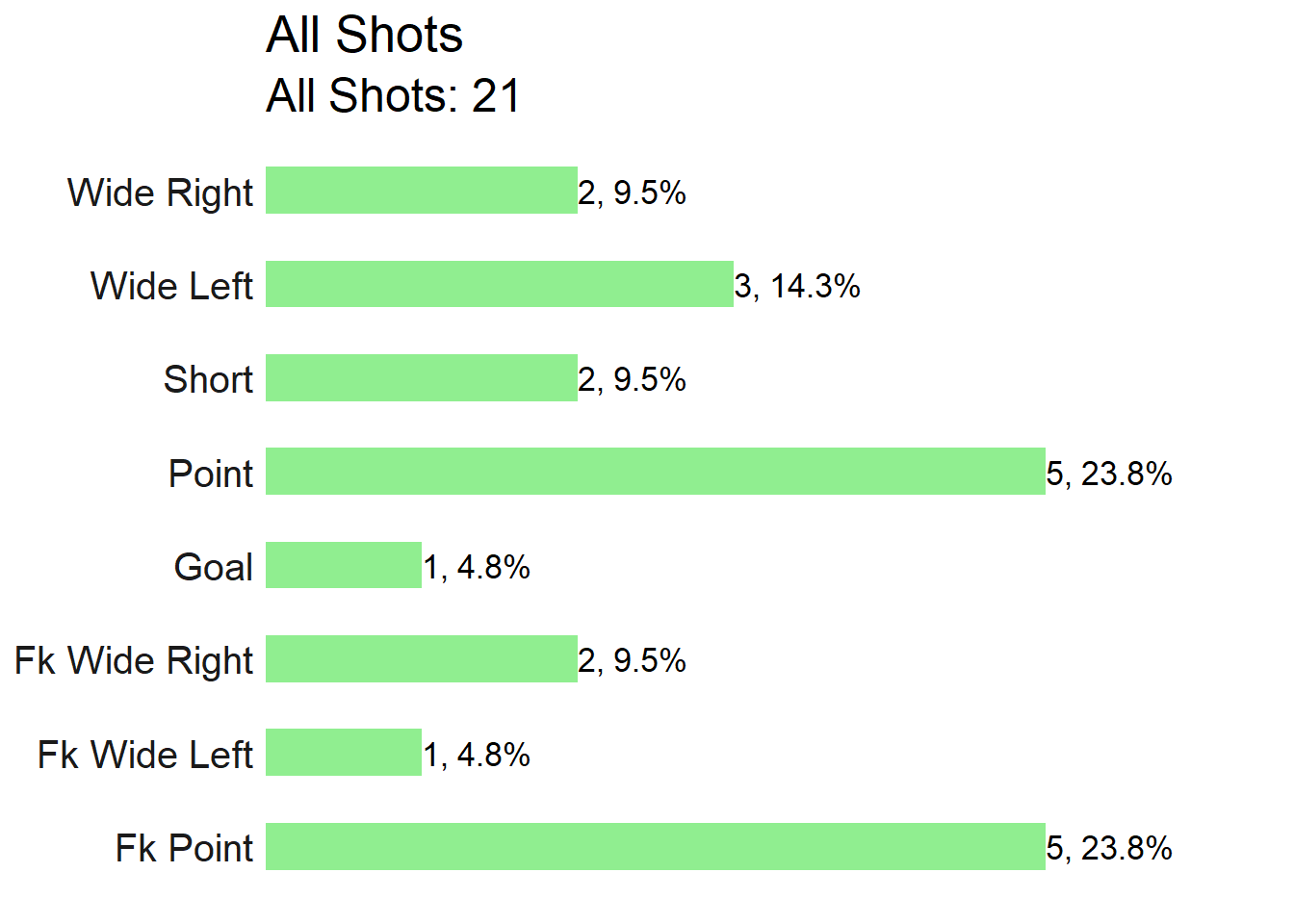Click the Fk Point bar

(x=656, y=846)
